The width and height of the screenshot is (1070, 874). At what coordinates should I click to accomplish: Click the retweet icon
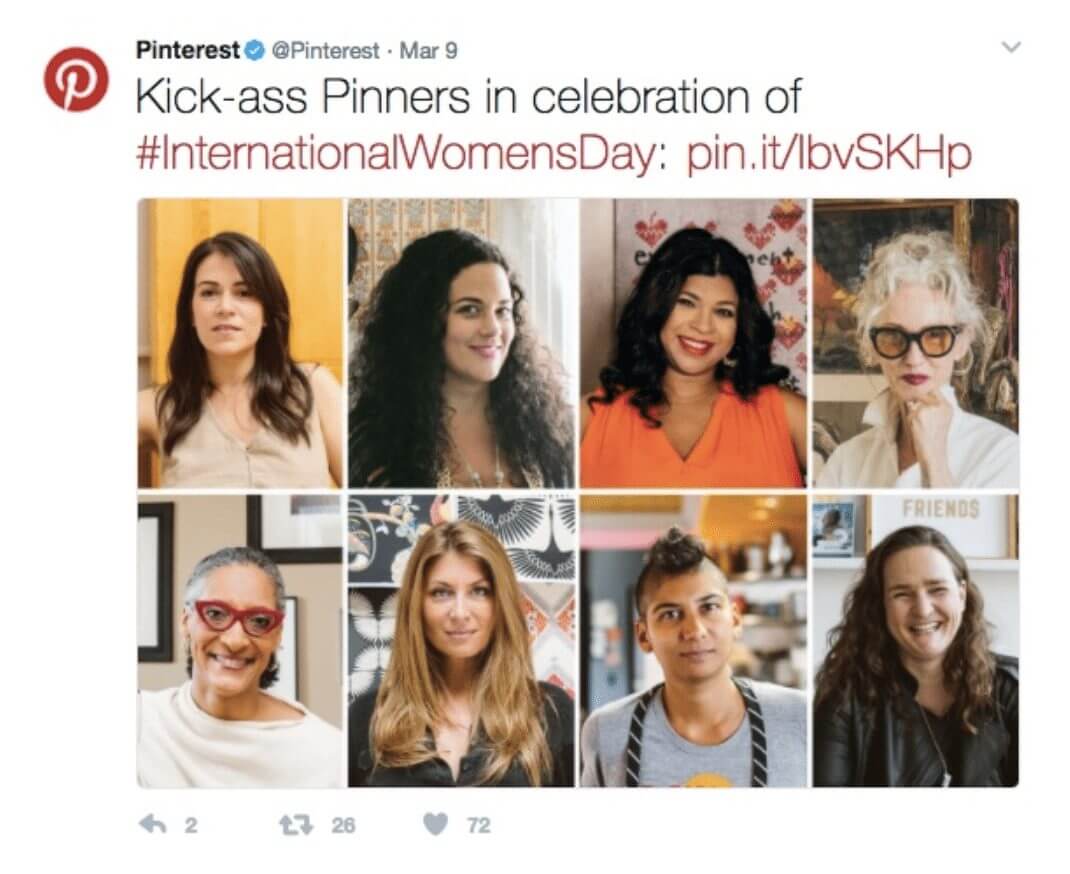tap(294, 824)
